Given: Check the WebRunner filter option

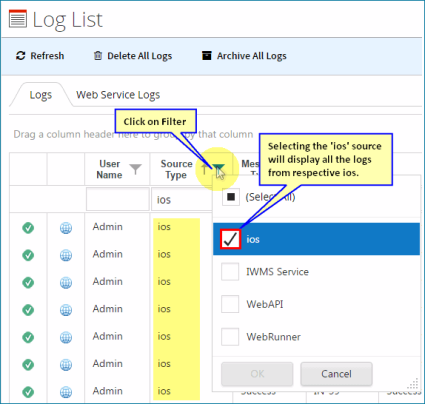Looking at the screenshot, I should point(230,337).
